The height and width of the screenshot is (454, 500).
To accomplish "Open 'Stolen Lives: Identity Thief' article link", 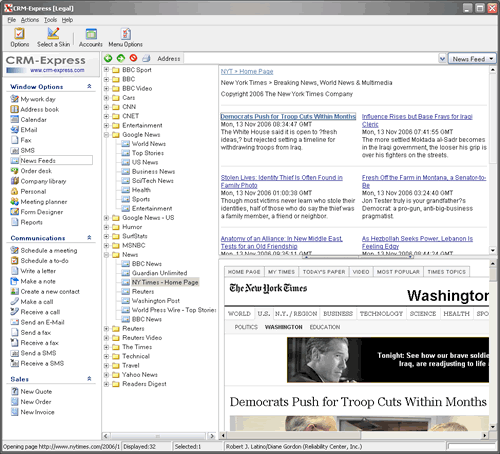I will pos(282,182).
